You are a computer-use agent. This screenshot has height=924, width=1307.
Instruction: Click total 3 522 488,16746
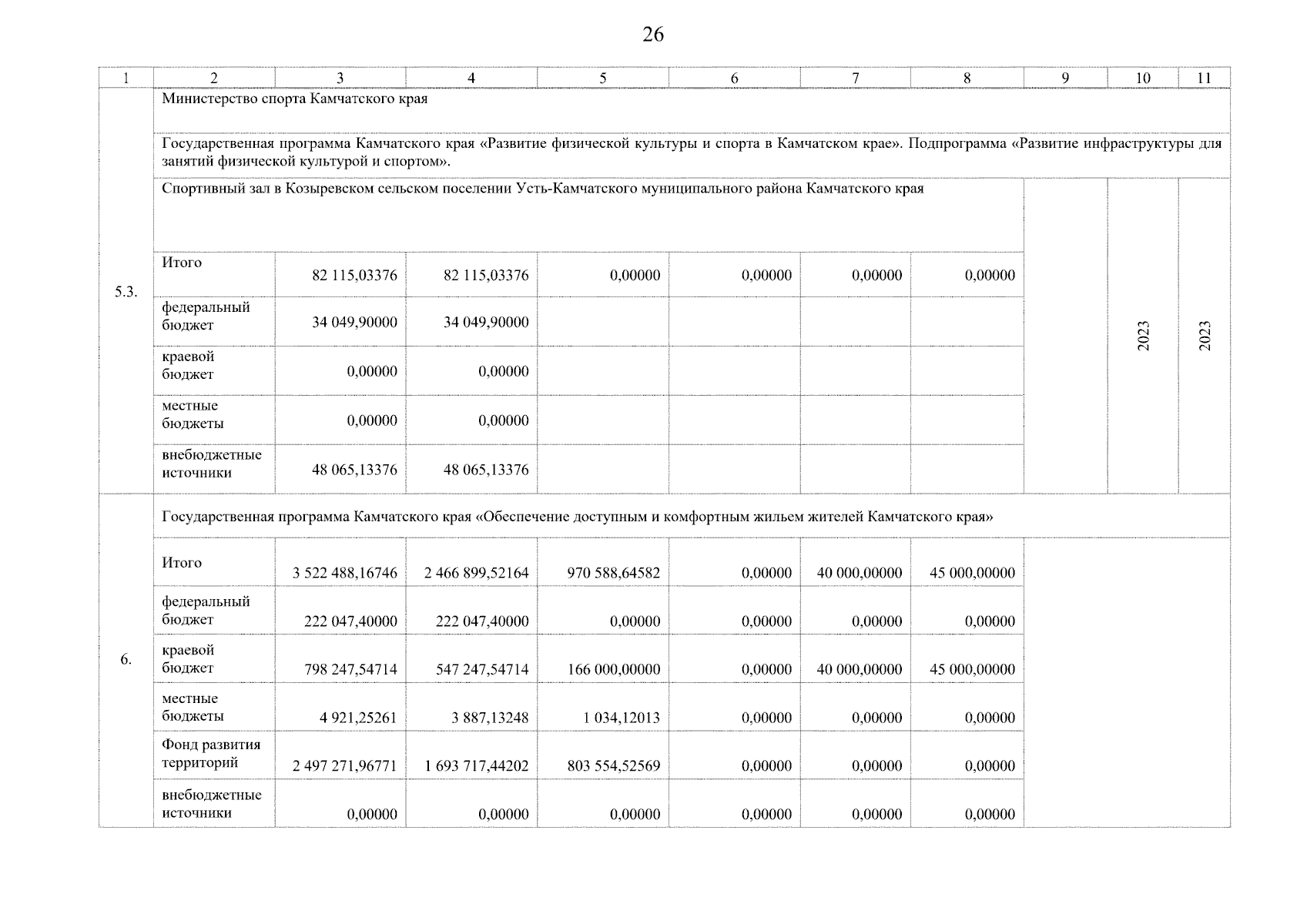coord(345,573)
